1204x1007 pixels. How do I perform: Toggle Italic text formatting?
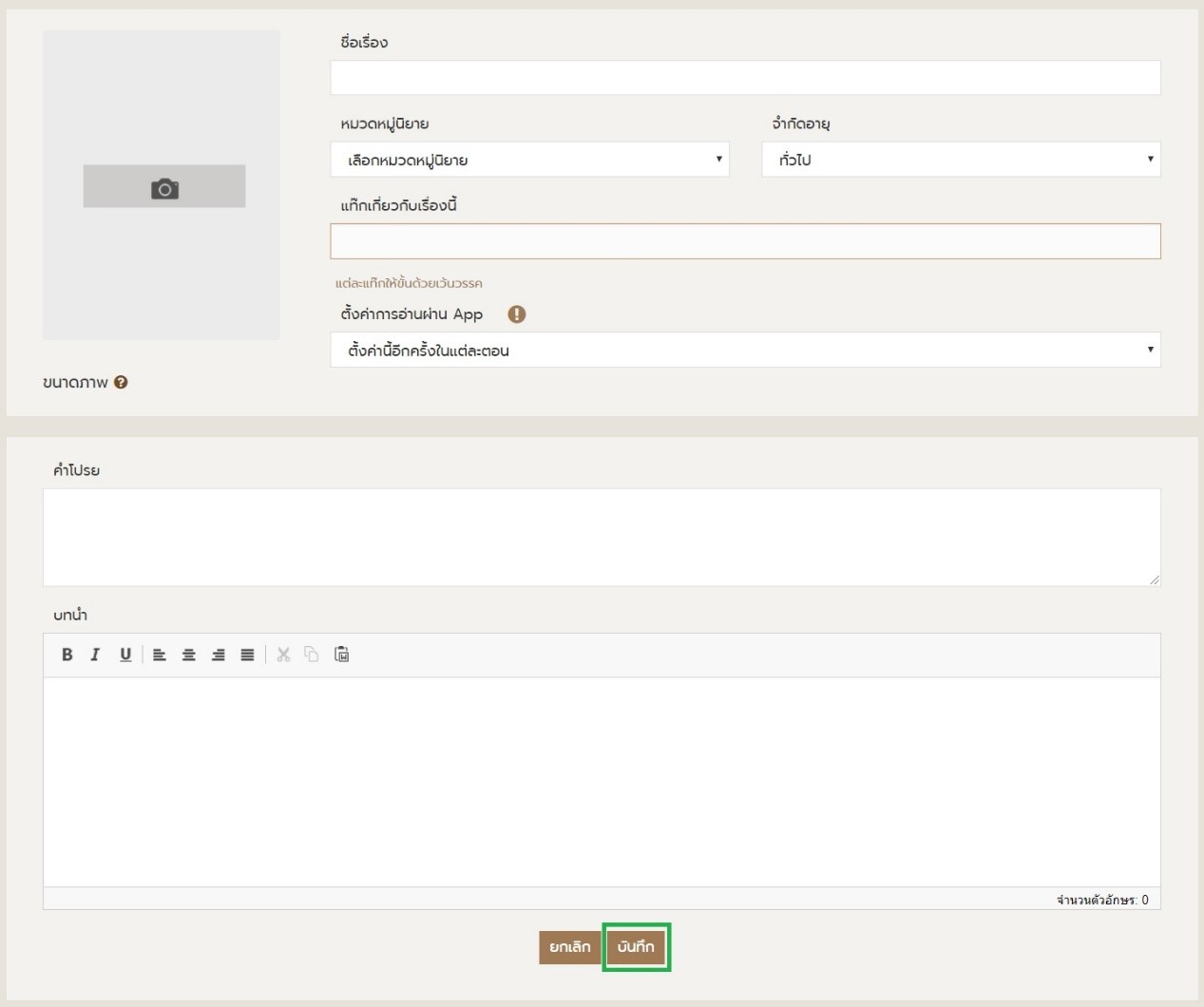pos(95,655)
